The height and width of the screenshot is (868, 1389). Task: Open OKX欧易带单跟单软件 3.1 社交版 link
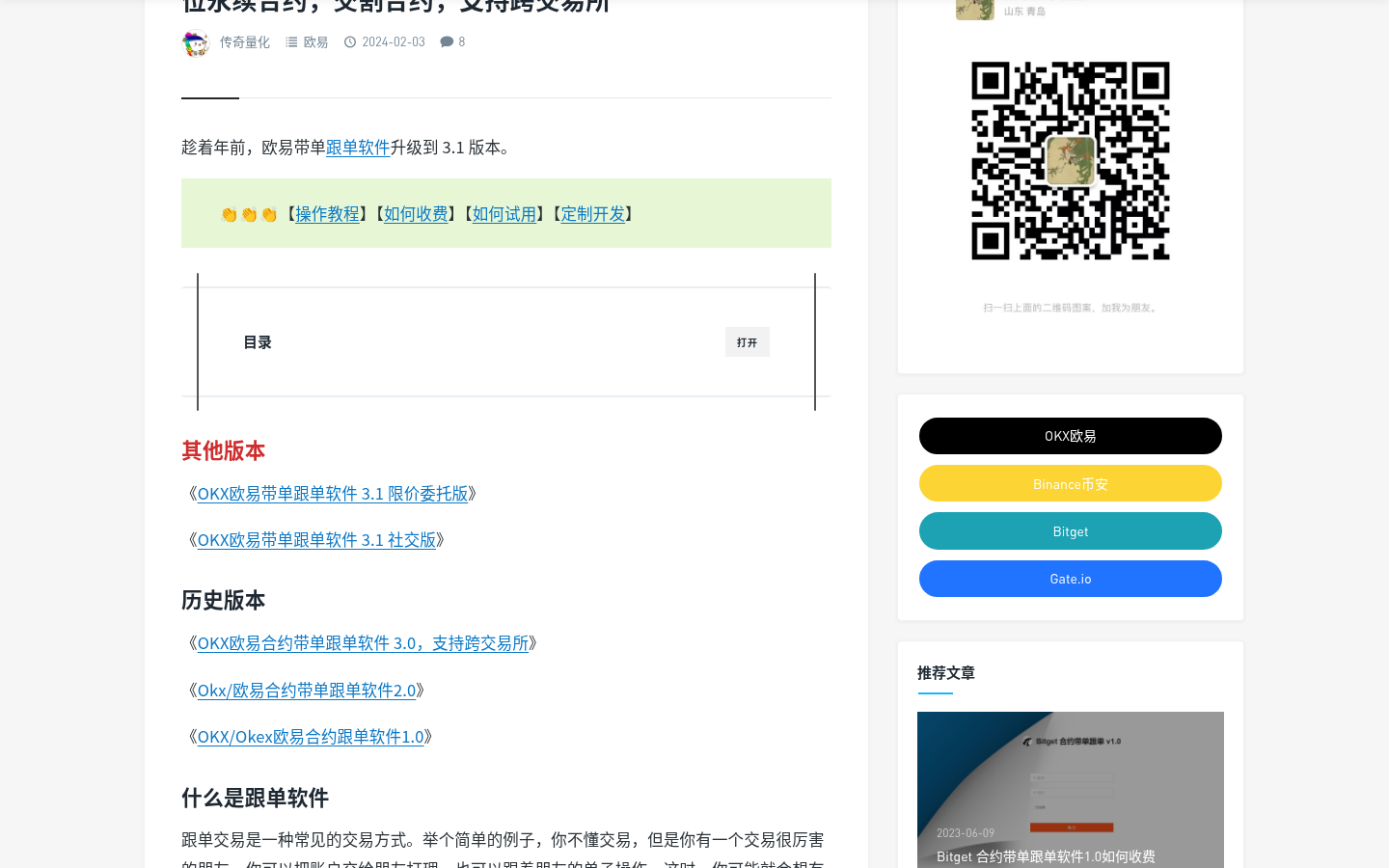316,540
